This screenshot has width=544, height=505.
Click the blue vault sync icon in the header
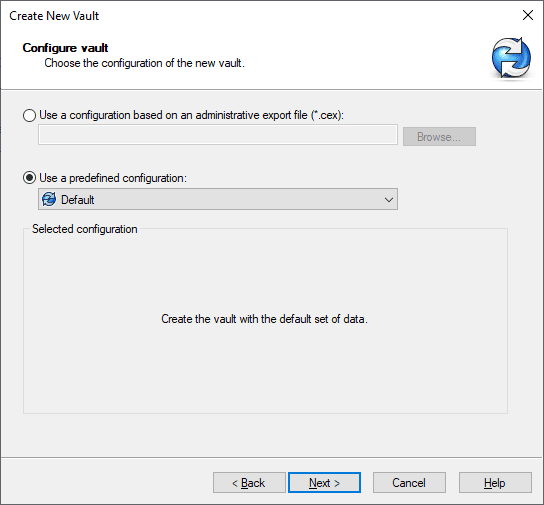pos(511,58)
